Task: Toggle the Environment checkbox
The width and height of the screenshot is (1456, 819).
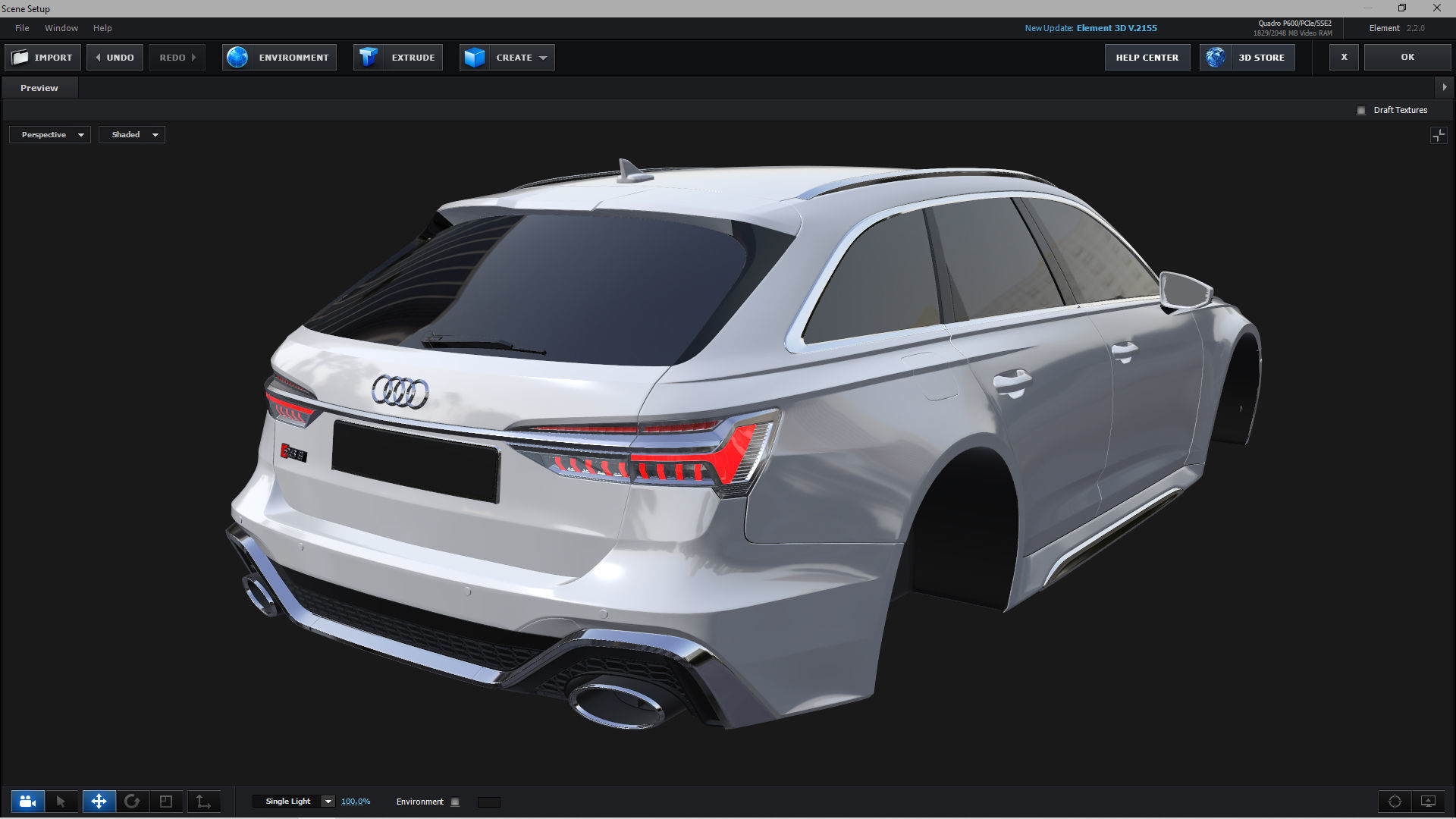Action: click(455, 802)
